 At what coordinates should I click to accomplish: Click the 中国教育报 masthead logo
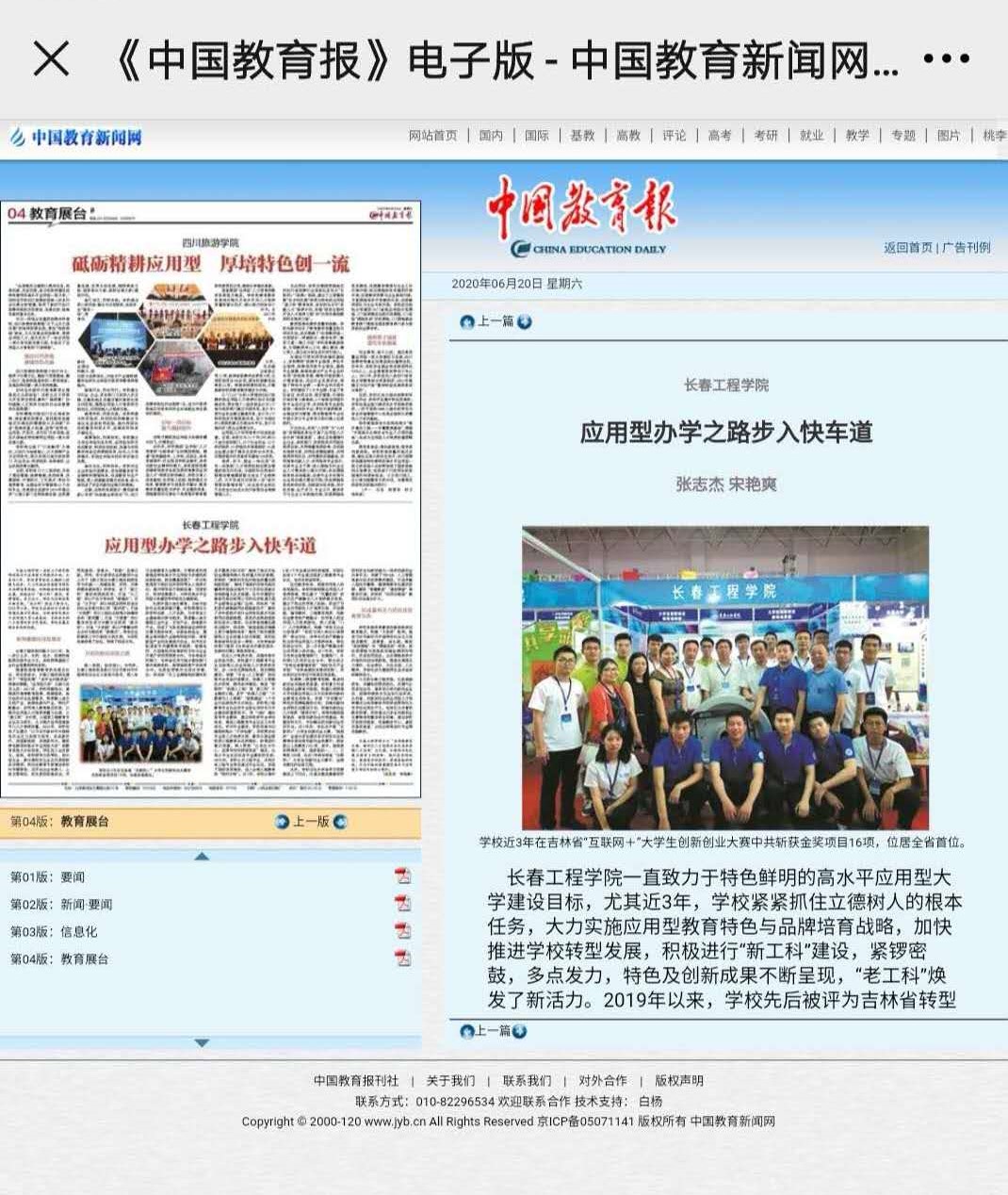[581, 218]
